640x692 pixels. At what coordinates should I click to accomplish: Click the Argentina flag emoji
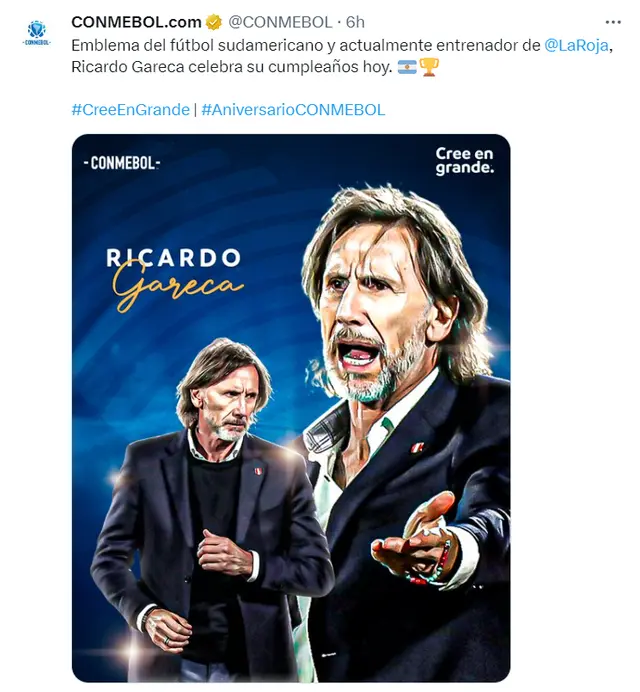(x=407, y=68)
